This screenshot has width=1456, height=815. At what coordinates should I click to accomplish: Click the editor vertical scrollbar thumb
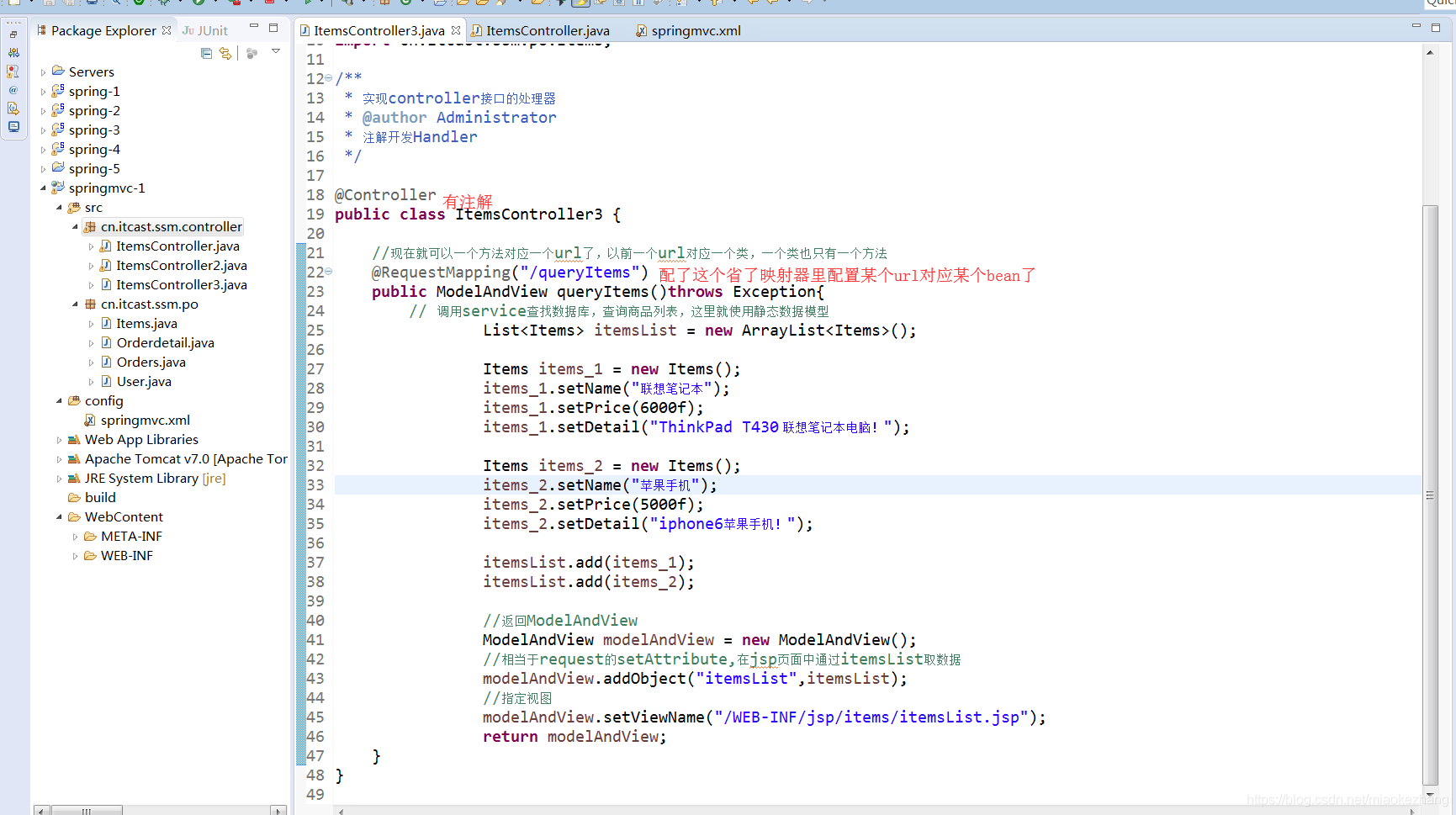[x=1430, y=495]
